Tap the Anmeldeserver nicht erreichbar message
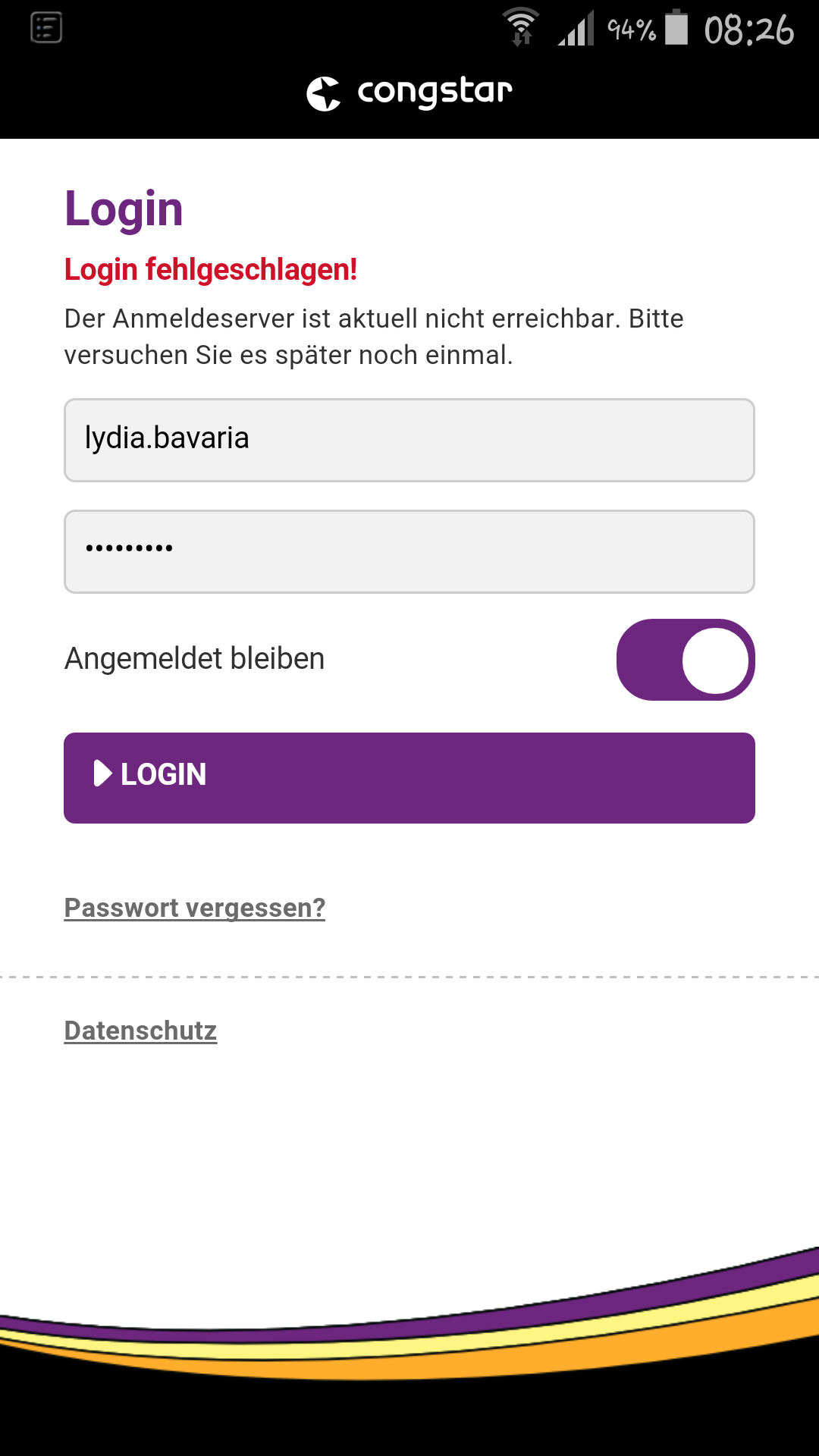The width and height of the screenshot is (819, 1456). 374,337
